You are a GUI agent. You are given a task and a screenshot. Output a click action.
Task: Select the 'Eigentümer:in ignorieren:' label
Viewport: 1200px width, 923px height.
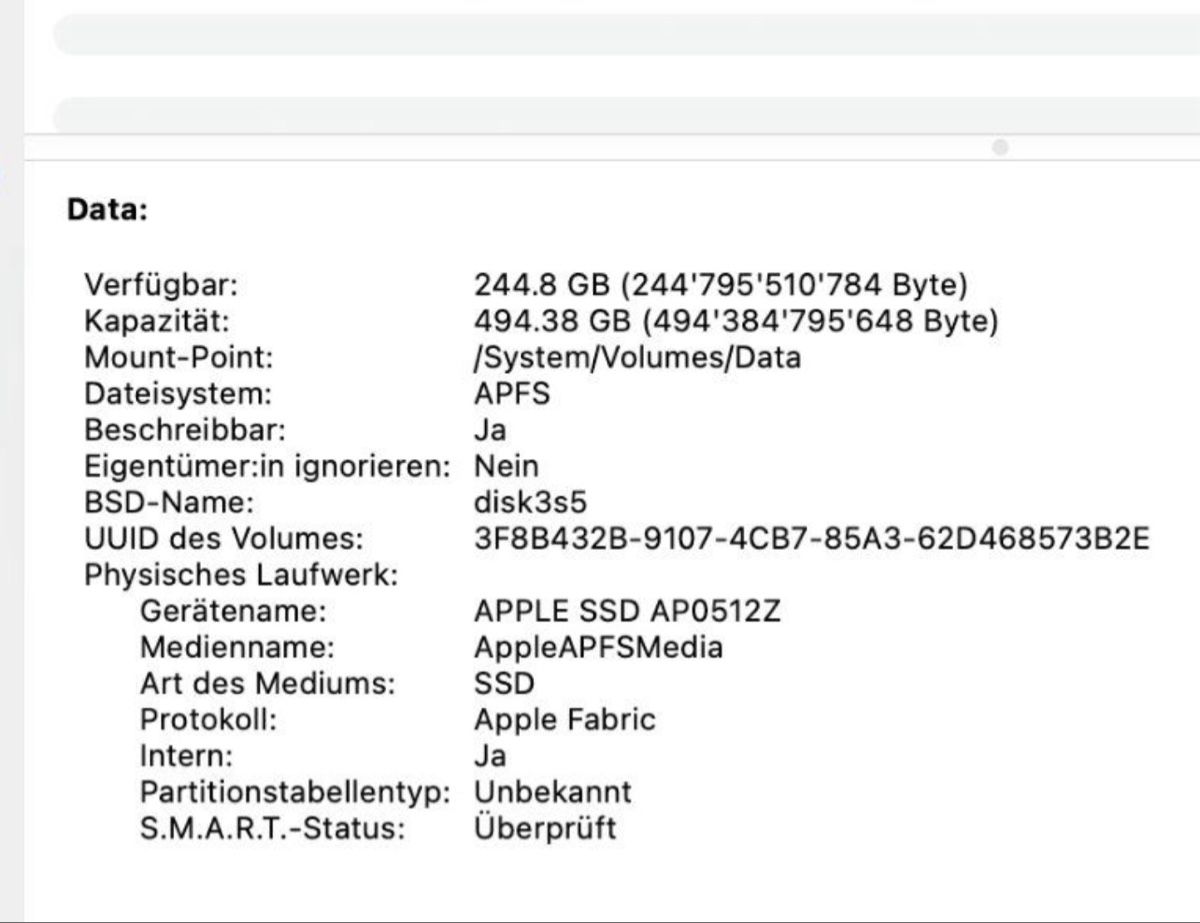tap(267, 466)
